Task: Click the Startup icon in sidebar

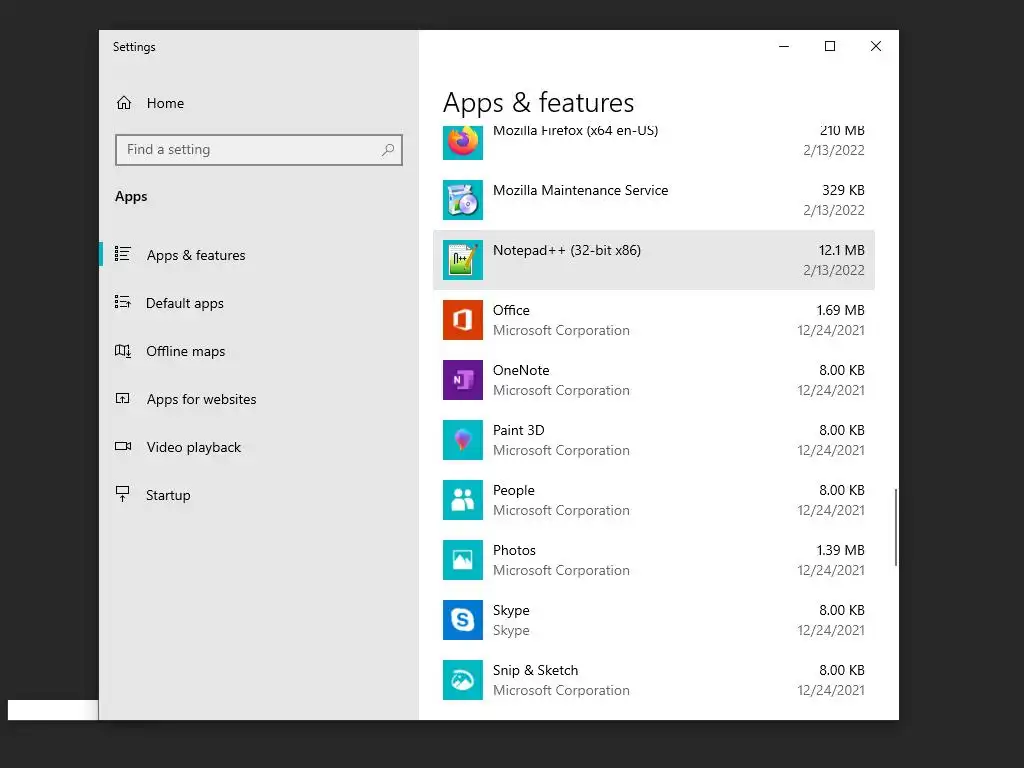Action: [x=123, y=494]
